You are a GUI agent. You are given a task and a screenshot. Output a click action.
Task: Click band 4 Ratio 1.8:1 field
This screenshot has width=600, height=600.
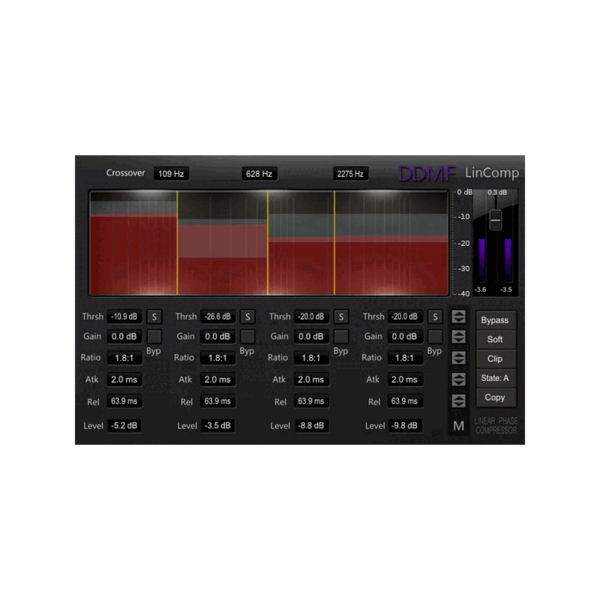tap(405, 358)
